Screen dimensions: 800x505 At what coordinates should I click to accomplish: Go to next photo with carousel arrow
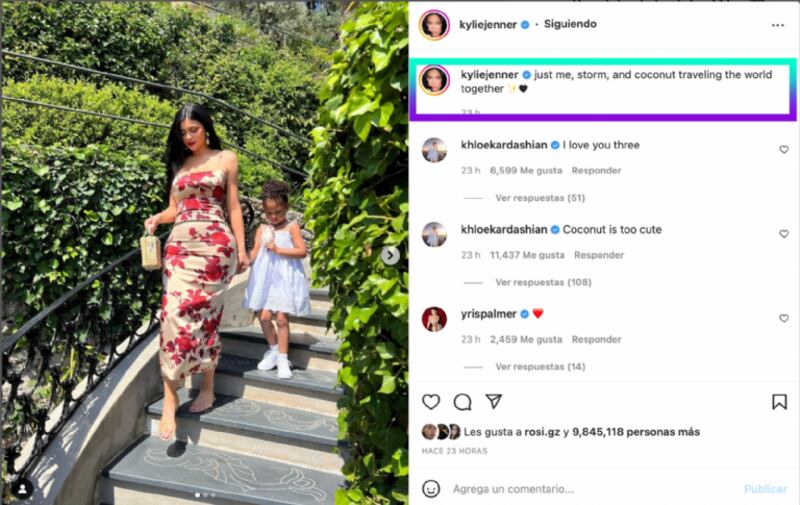pyautogui.click(x=390, y=255)
